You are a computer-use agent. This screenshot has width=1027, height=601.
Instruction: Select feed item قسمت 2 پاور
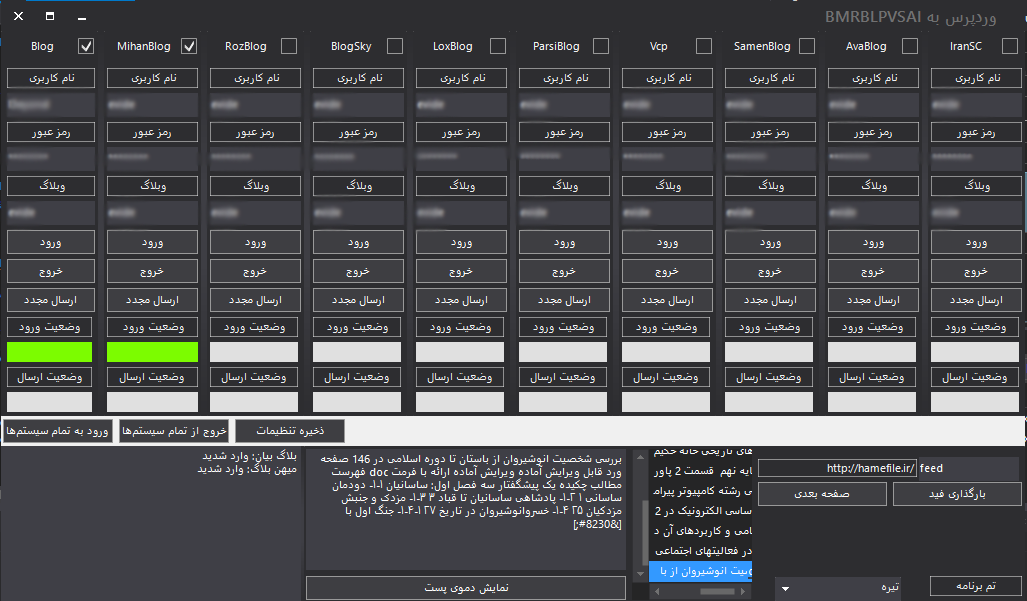(702, 471)
